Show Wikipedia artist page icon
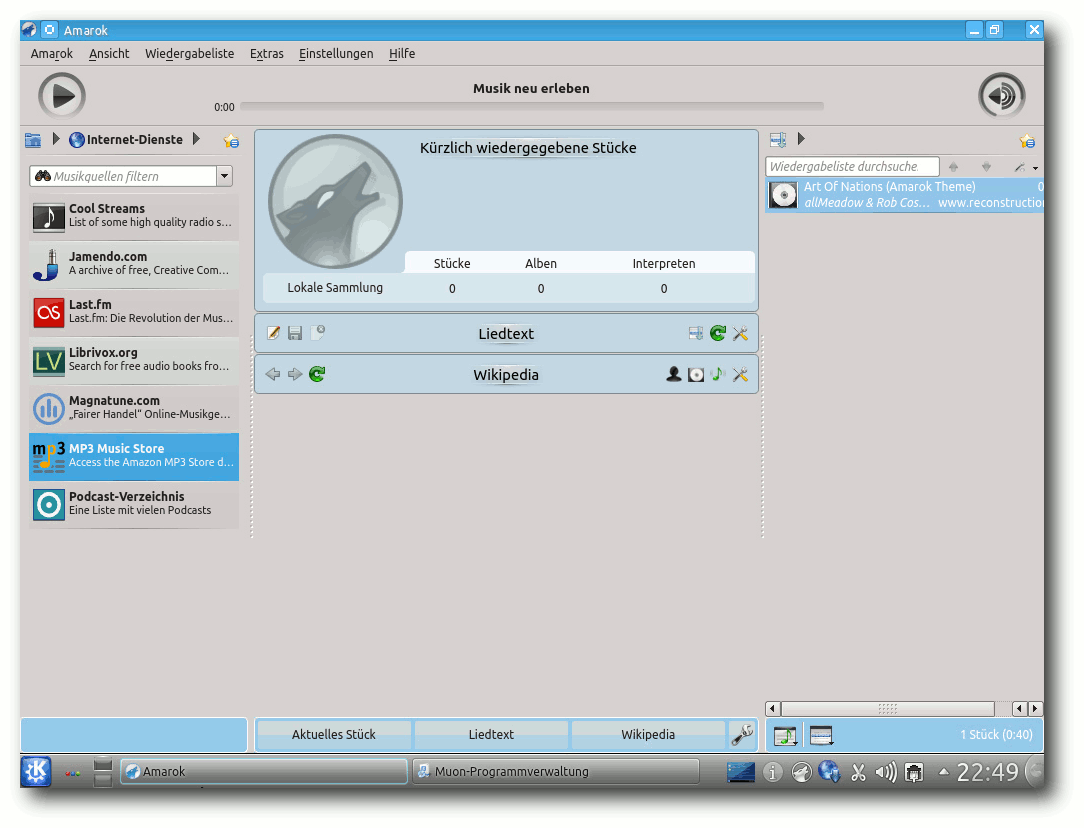Viewport: 1084px width, 828px height. pyautogui.click(x=673, y=375)
